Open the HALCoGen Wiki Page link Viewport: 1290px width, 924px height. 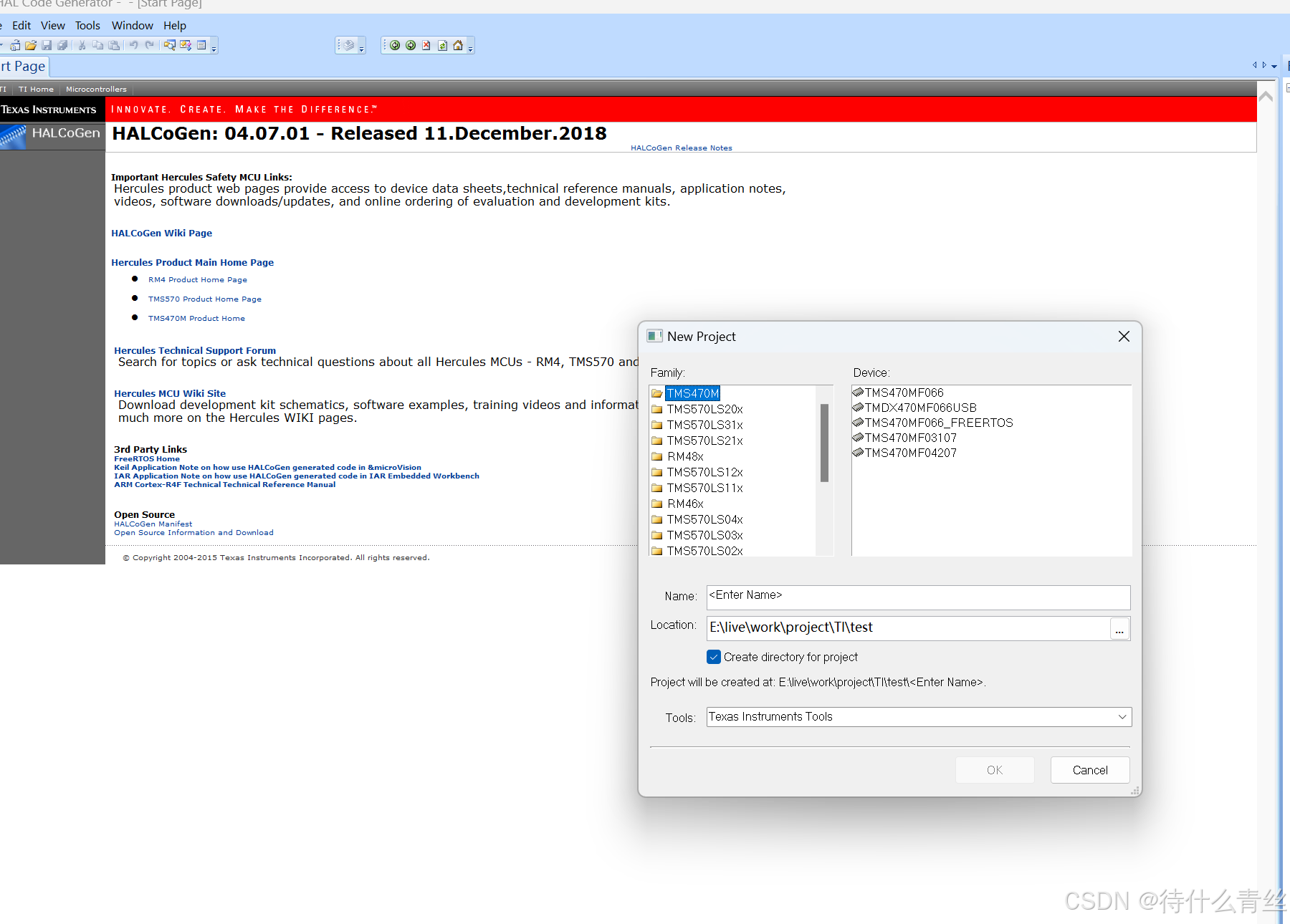click(x=161, y=233)
